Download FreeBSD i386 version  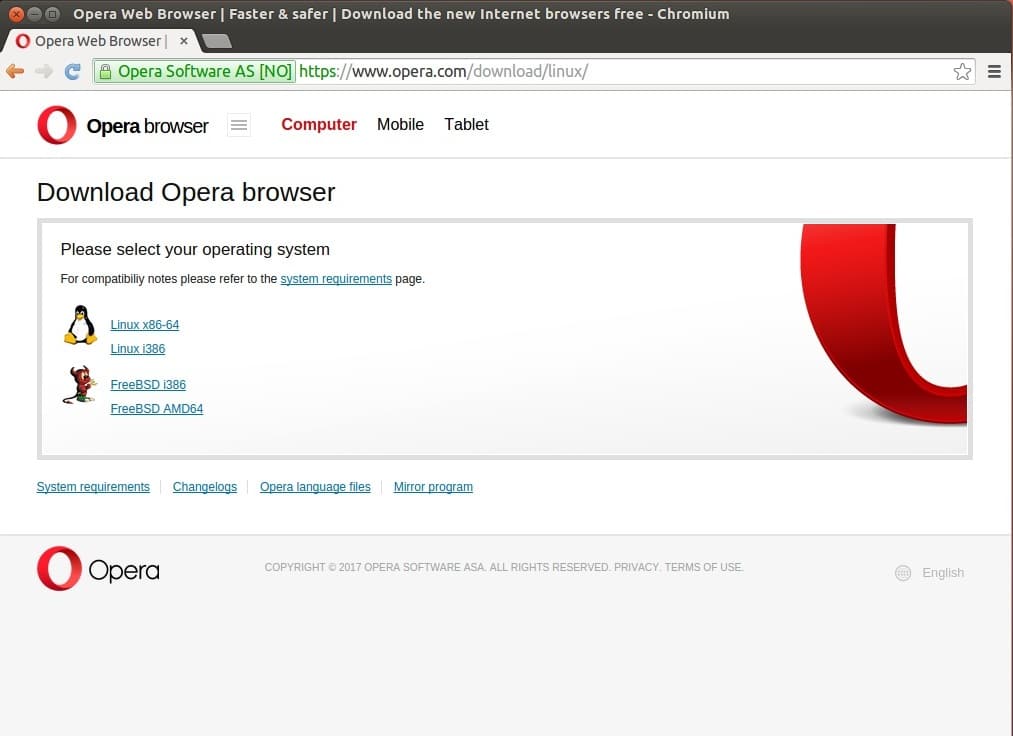pyautogui.click(x=148, y=384)
